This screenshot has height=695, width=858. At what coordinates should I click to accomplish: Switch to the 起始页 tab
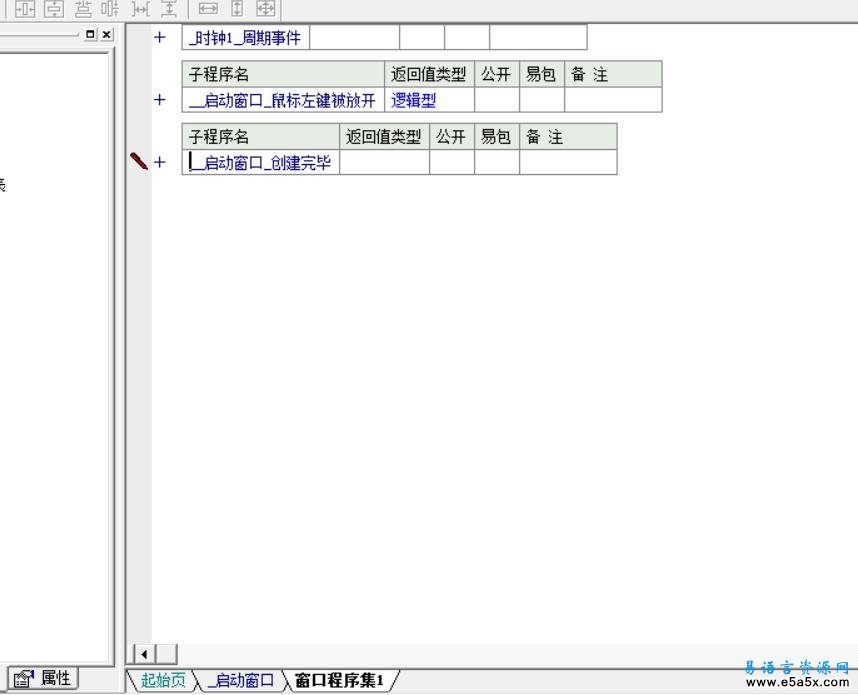click(x=162, y=681)
